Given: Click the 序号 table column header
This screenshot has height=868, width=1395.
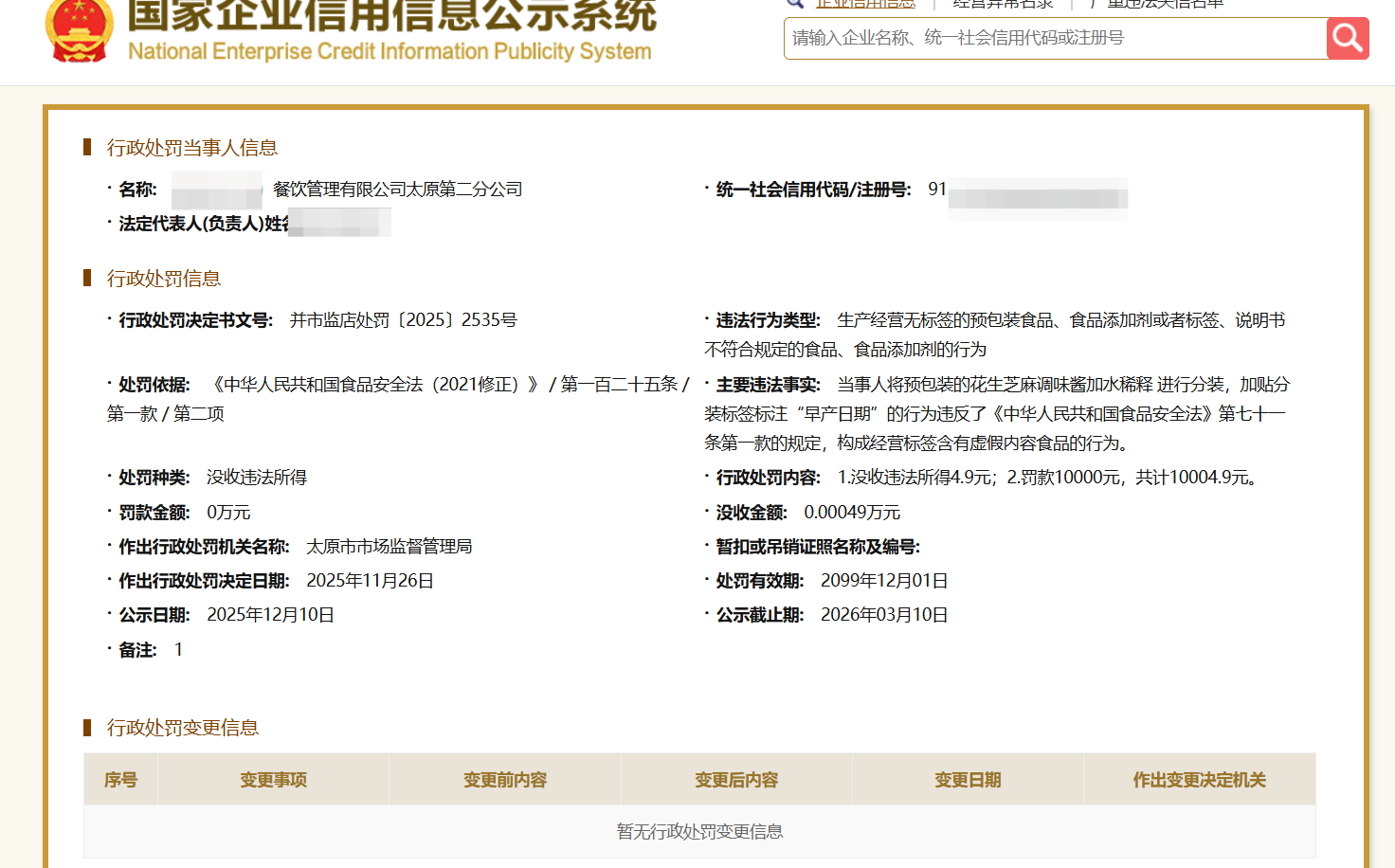Looking at the screenshot, I should pyautogui.click(x=120, y=779).
